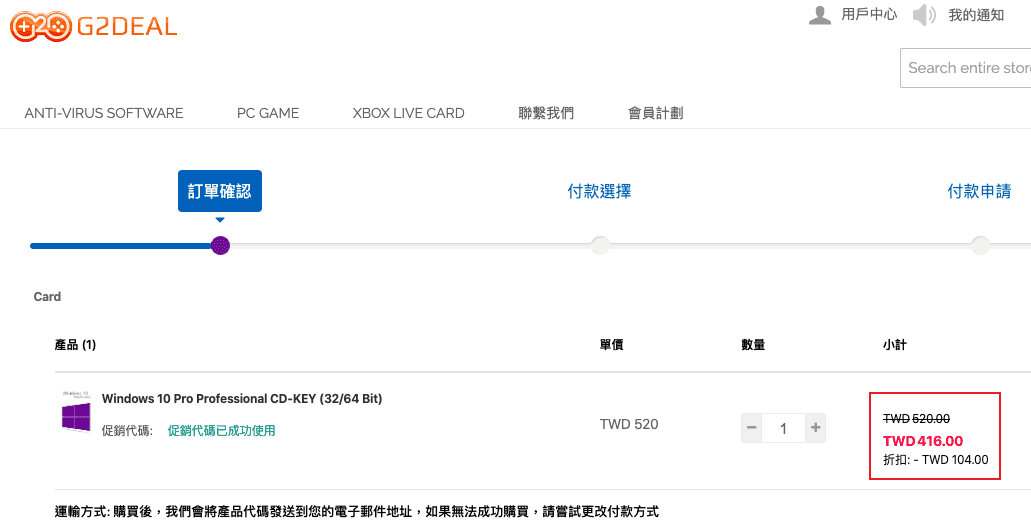This screenshot has width=1031, height=531.
Task: Open 聯繫我們 contact us page
Action: point(546,113)
